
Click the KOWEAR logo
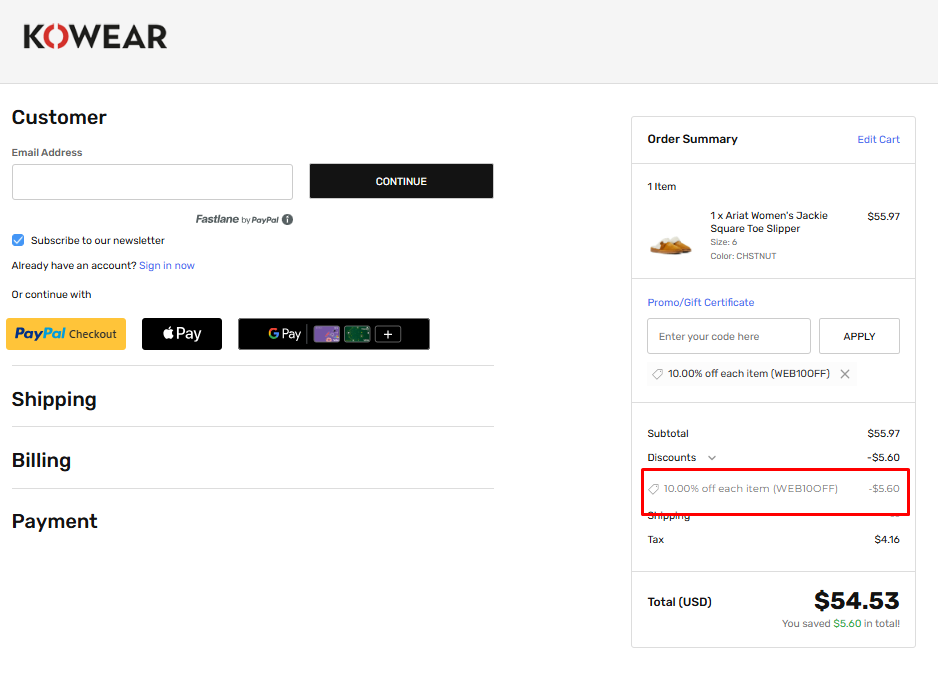click(x=95, y=36)
